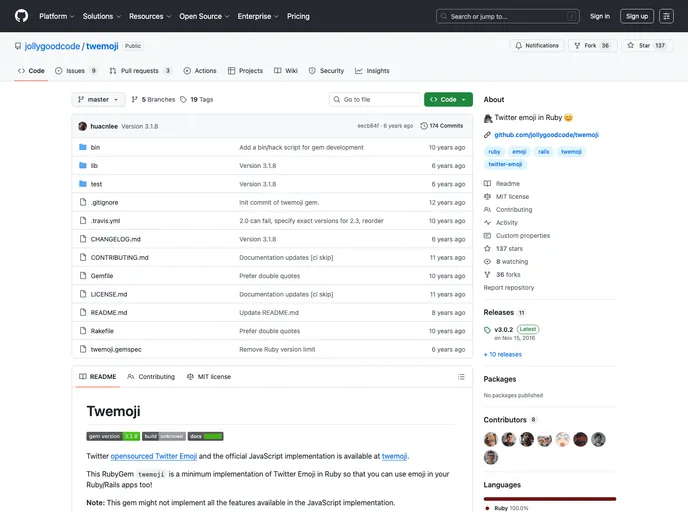Click the docs badge
The width and height of the screenshot is (688, 512).
point(205,436)
